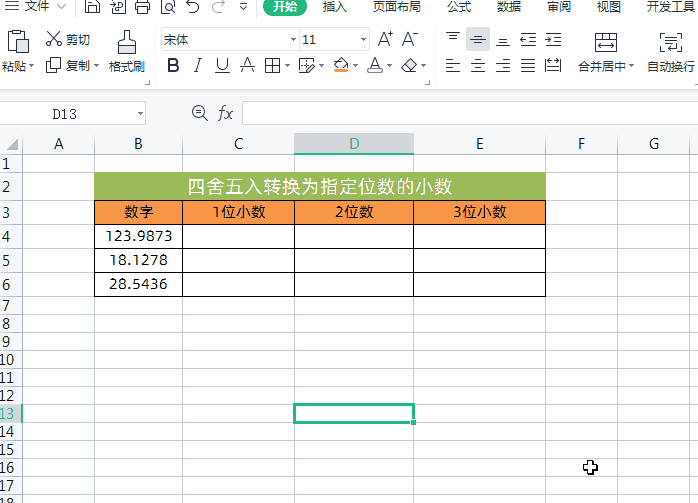Select the 1位小数 header cell
This screenshot has width=698, height=503.
click(239, 212)
